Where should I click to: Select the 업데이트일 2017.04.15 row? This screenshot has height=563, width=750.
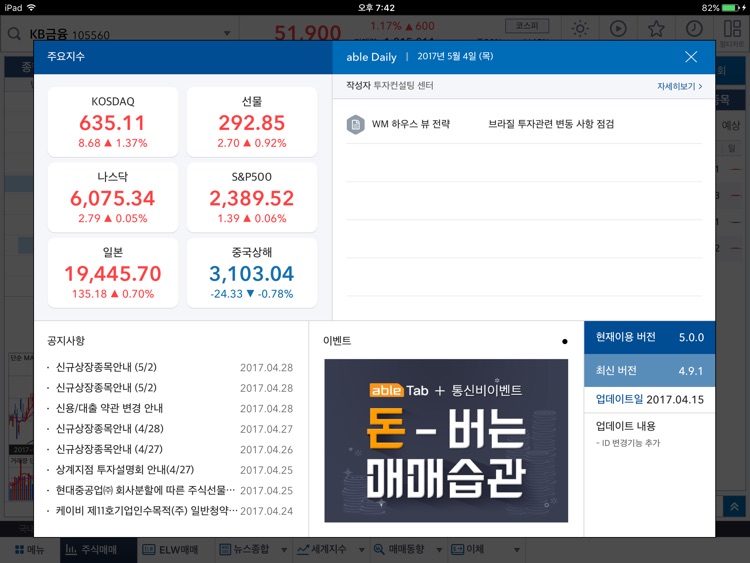click(x=650, y=399)
